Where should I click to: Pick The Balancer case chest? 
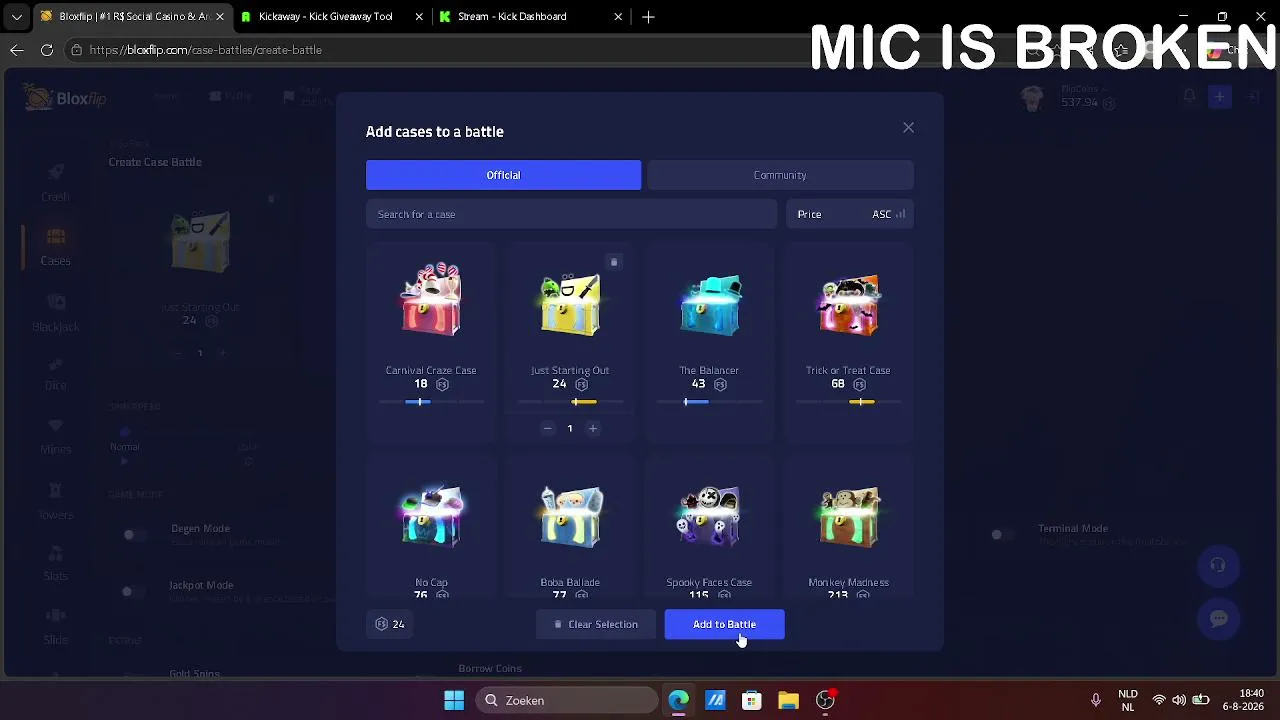click(x=709, y=303)
